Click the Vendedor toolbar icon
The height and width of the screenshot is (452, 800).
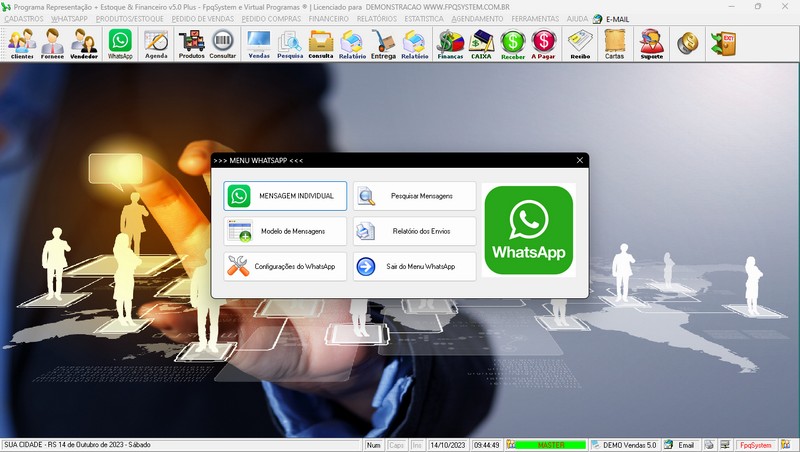[84, 43]
